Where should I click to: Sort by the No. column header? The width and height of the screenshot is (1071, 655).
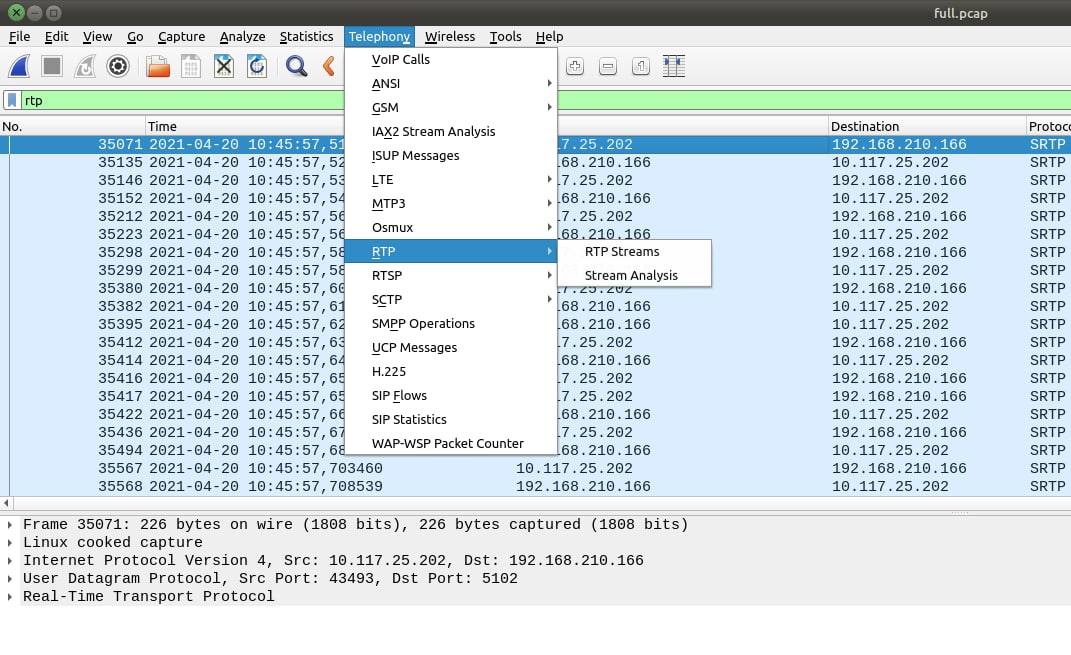(x=72, y=126)
